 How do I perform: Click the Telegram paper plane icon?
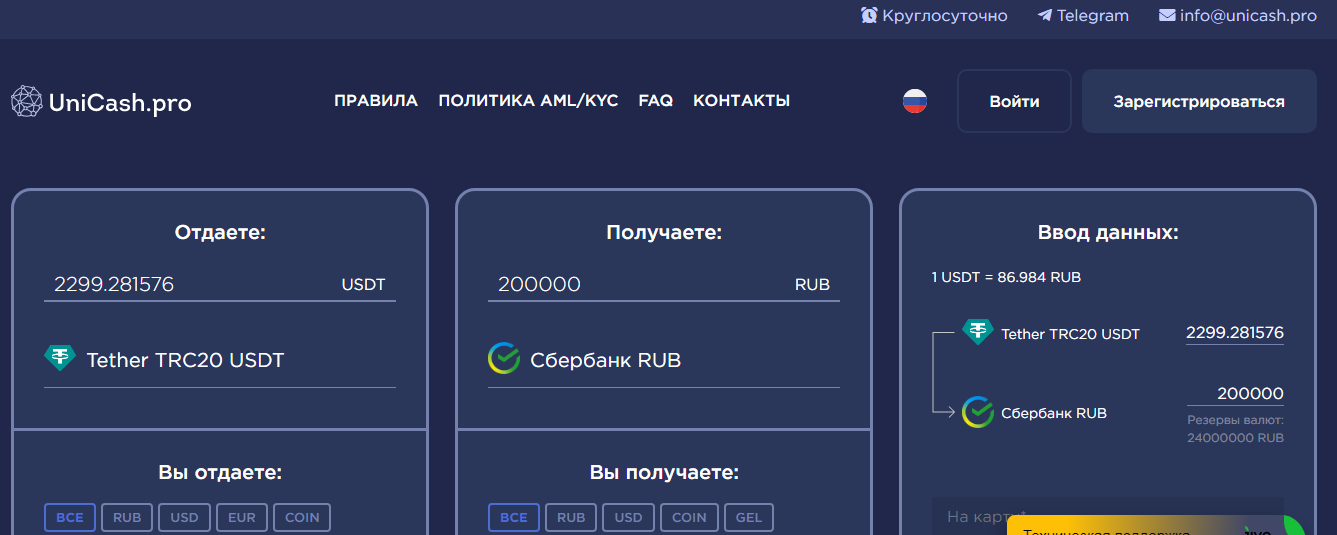pos(1045,16)
